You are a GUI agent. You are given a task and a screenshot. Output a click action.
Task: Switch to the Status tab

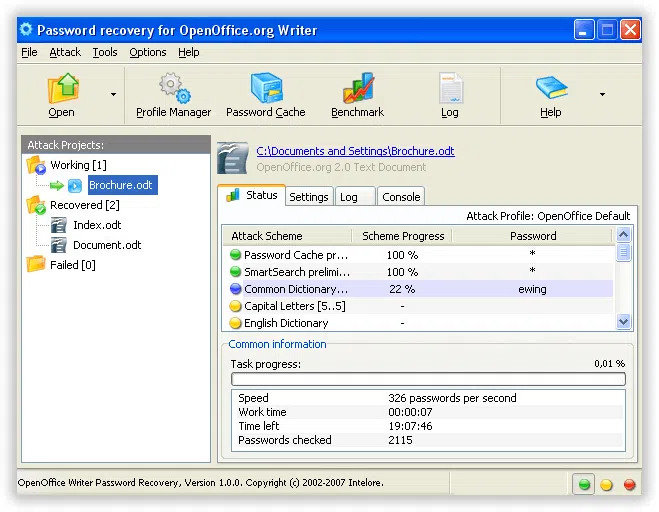252,195
